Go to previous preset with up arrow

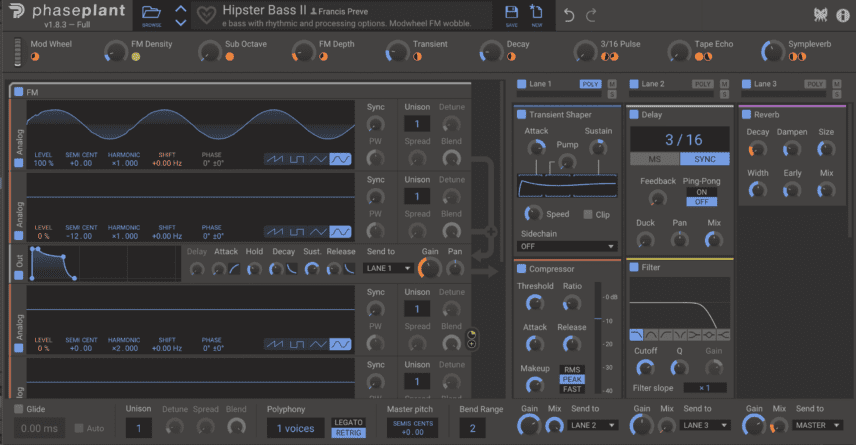(x=181, y=9)
